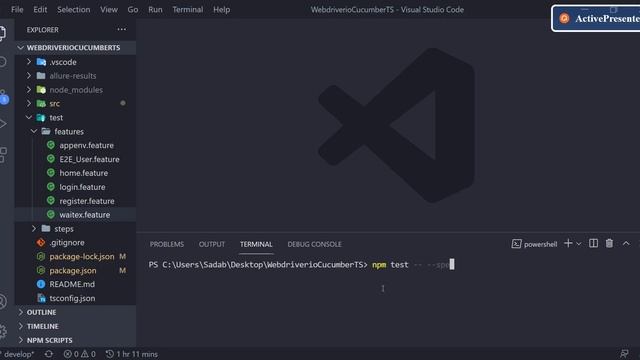Click the sync changes icon in status bar
Screen dimensions: 640x360
49,354
